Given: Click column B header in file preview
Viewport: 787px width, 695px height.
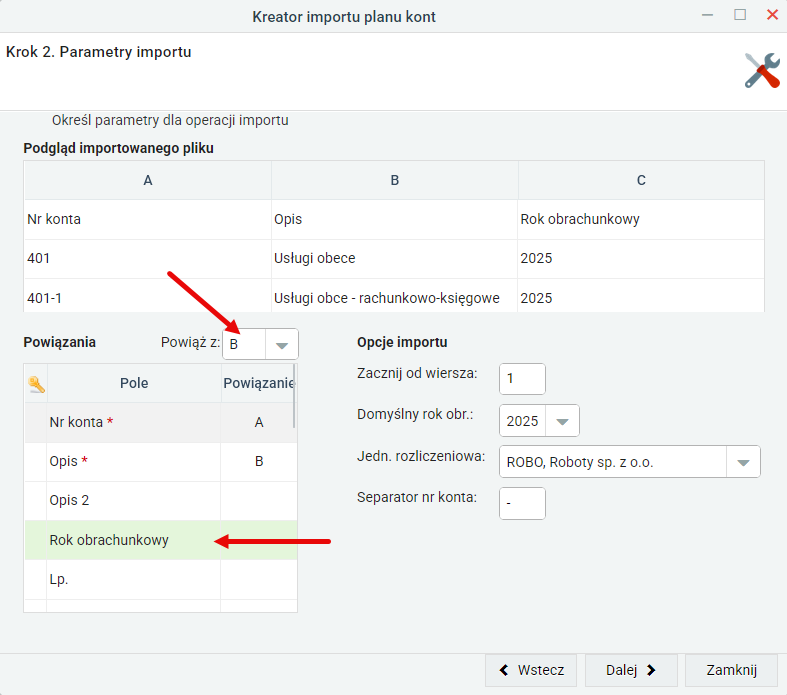Looking at the screenshot, I should pos(395,181).
